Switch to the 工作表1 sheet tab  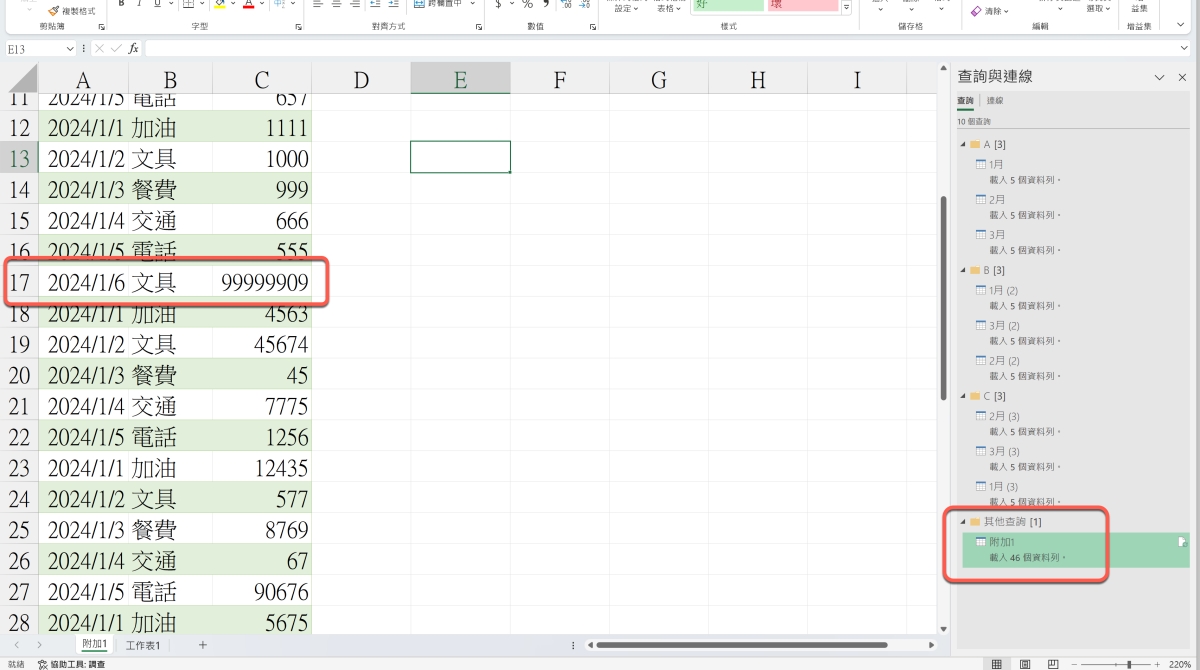tap(143, 645)
